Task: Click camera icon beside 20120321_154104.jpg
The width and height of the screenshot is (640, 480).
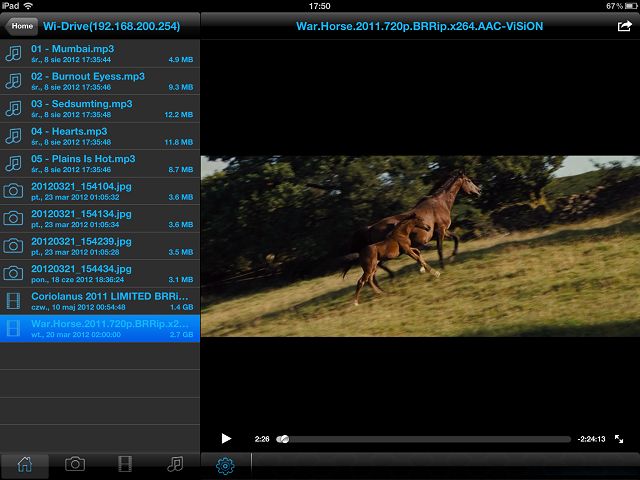Action: [x=13, y=191]
